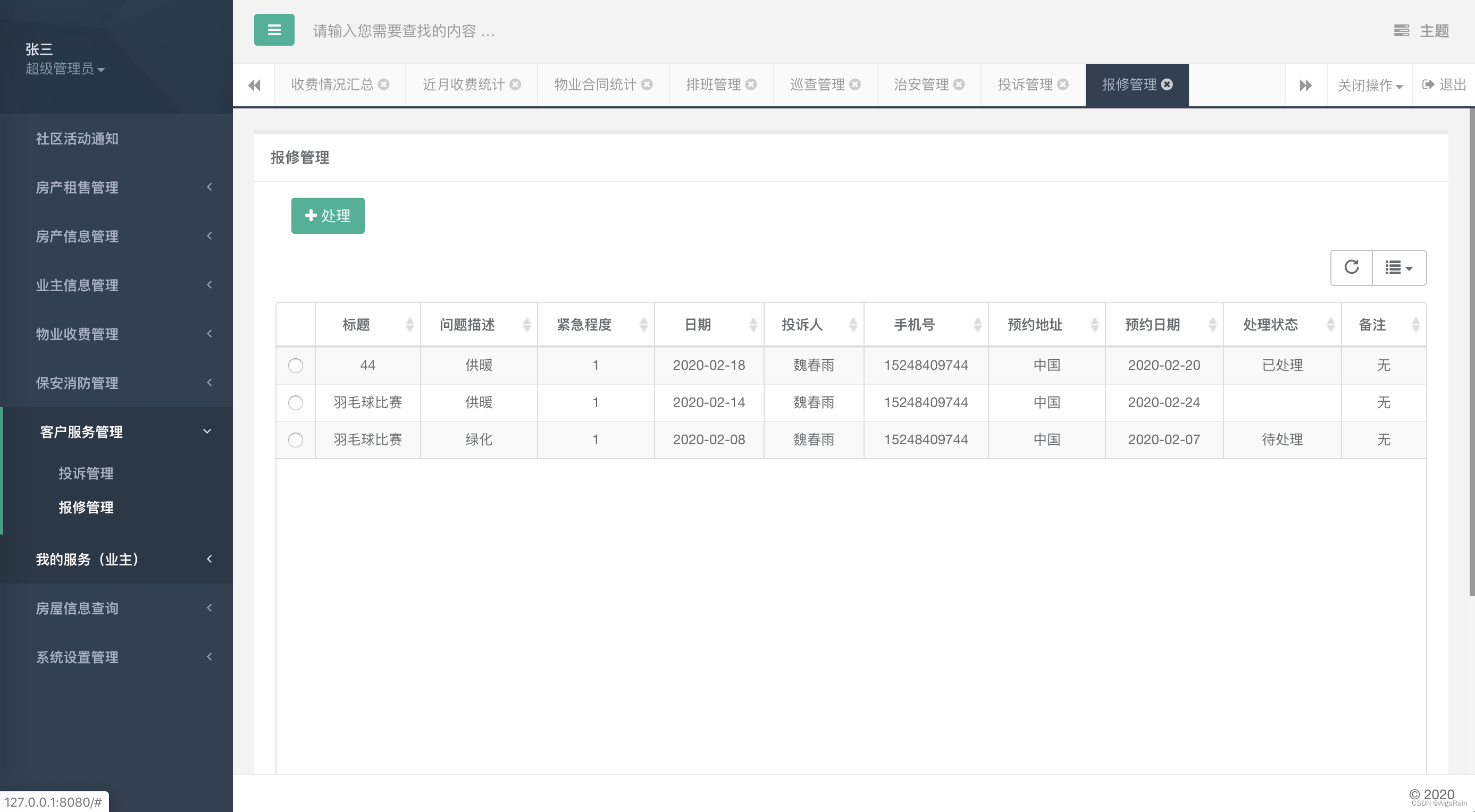
Task: Sort table by 日期 column arrows
Action: click(753, 325)
